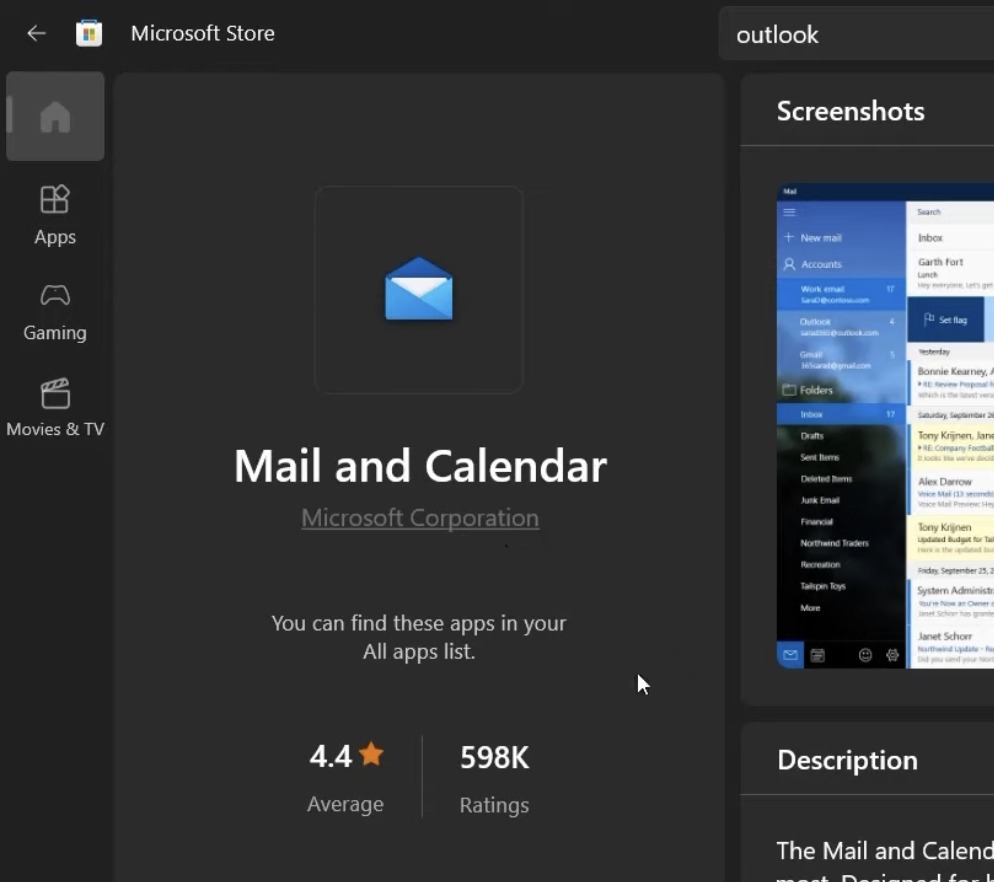This screenshot has height=882, width=994.
Task: Click the 4.4 average rating value
Action: coord(330,756)
